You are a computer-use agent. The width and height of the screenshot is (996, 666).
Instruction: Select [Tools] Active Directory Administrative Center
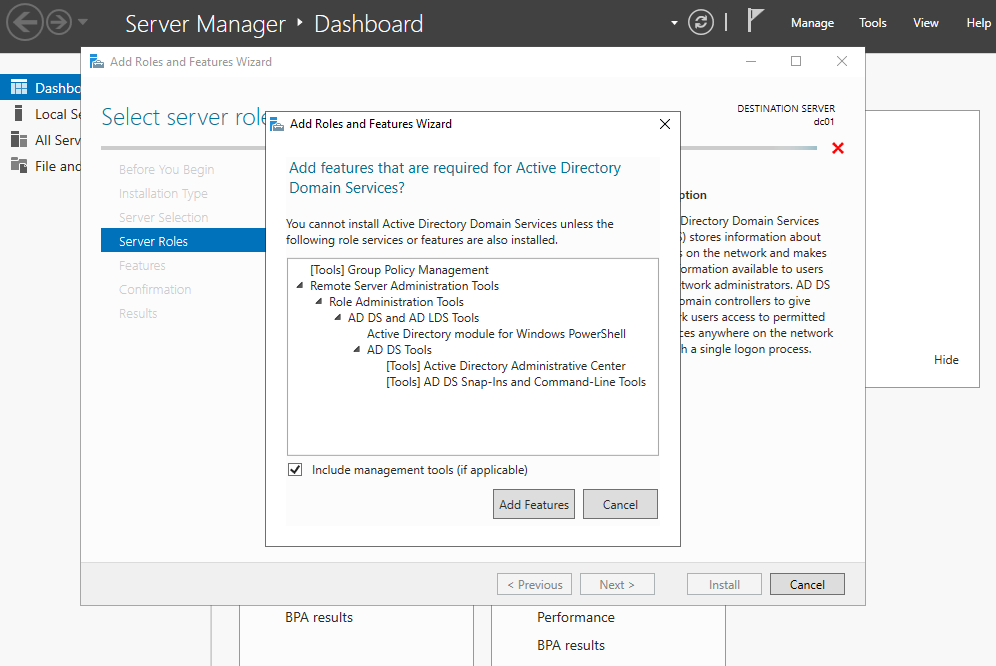506,366
